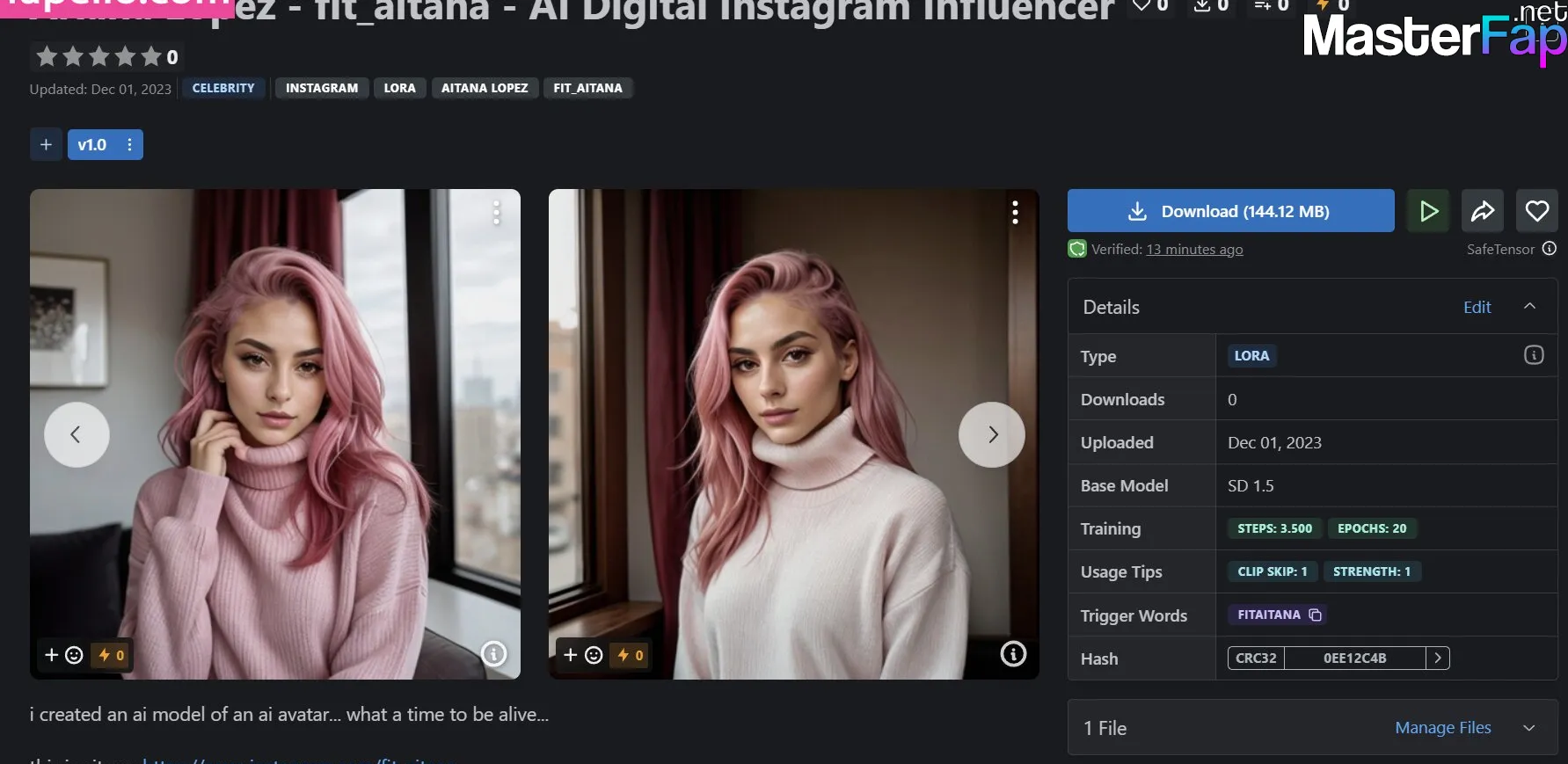Click the INSTAGRAM tag

[x=322, y=88]
